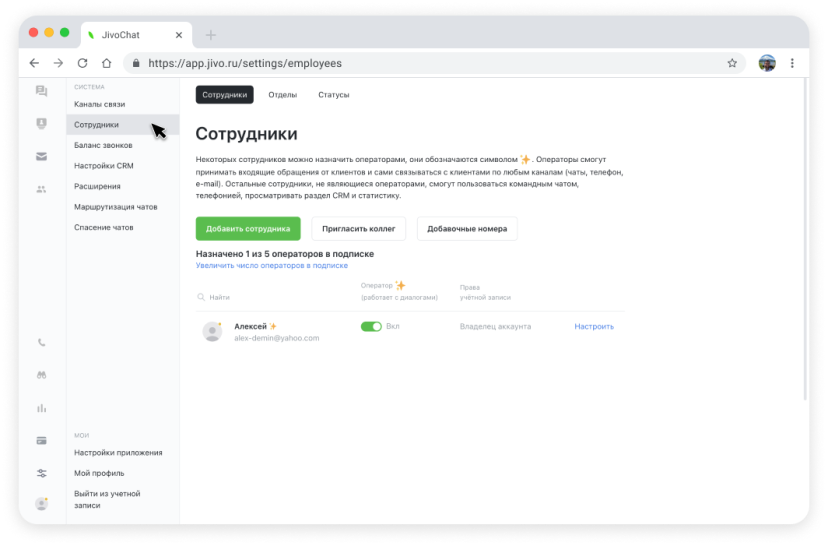Click the Пригласить коллег button
Image resolution: width=828 pixels, height=546 pixels.
359,228
